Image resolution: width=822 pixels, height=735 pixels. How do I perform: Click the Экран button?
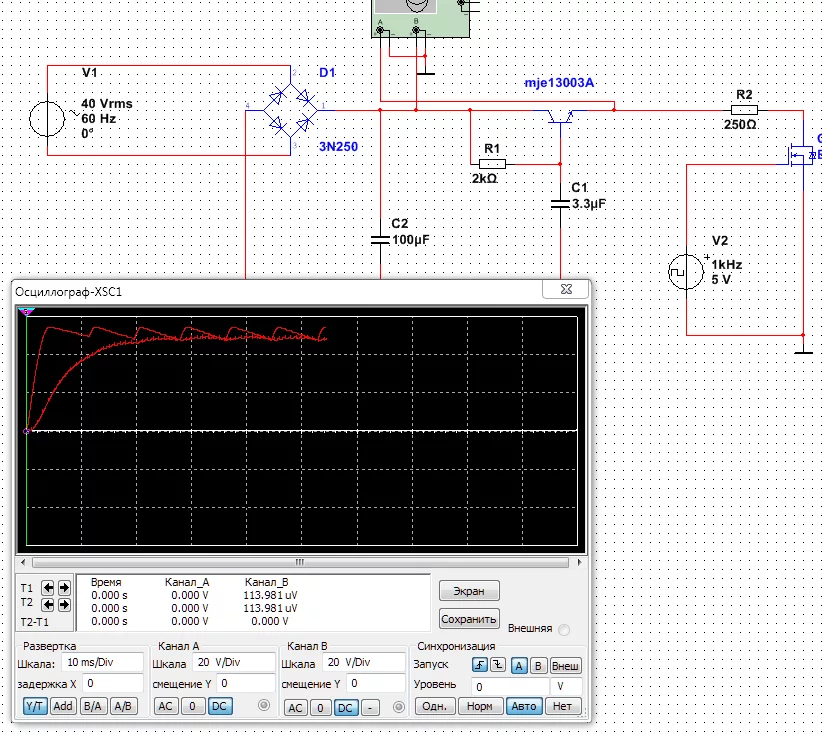468,591
